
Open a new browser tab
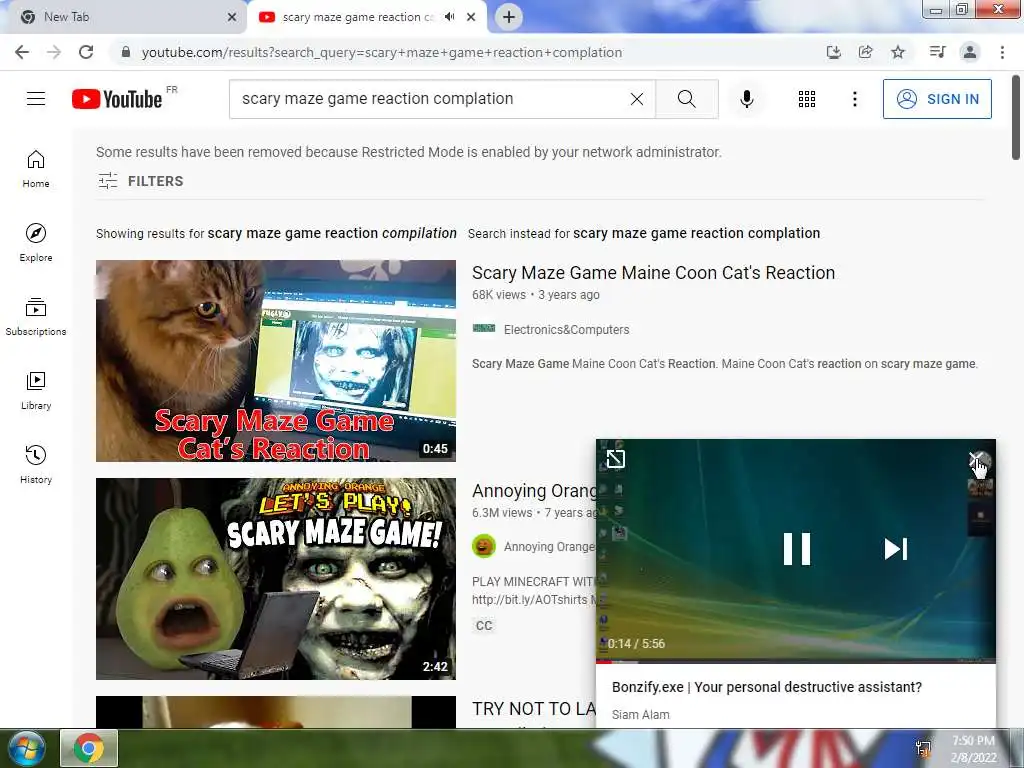pyautogui.click(x=509, y=17)
